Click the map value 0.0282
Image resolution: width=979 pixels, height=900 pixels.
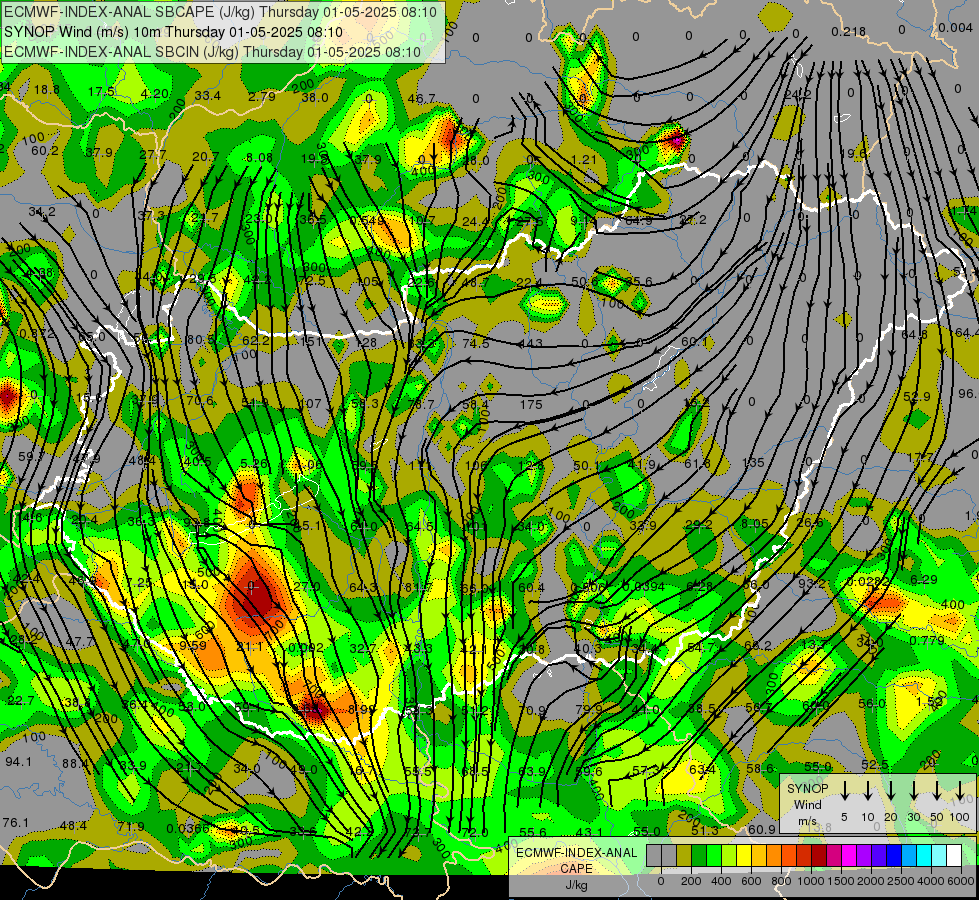coord(868,581)
